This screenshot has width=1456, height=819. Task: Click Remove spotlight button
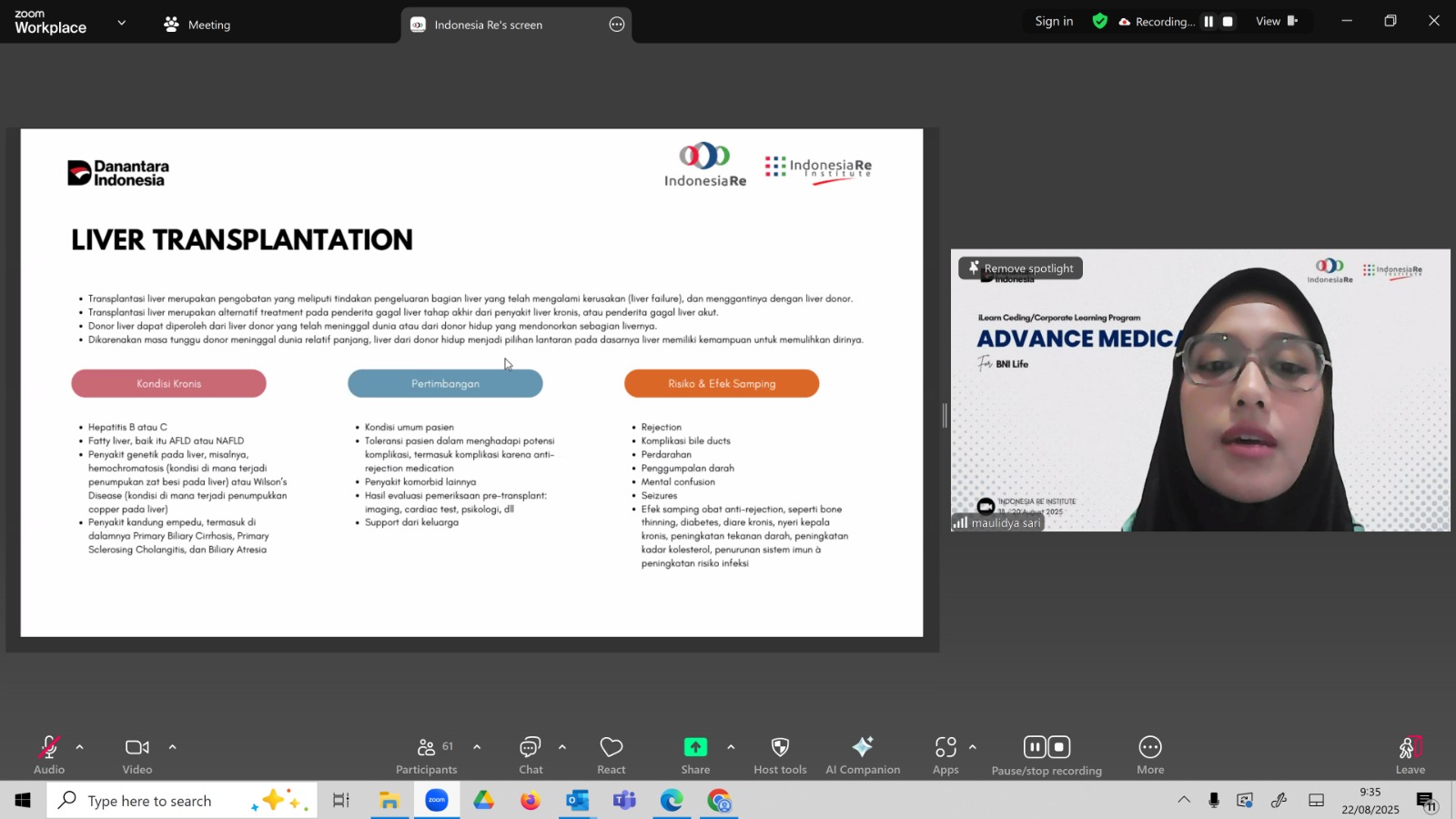pos(1020,268)
